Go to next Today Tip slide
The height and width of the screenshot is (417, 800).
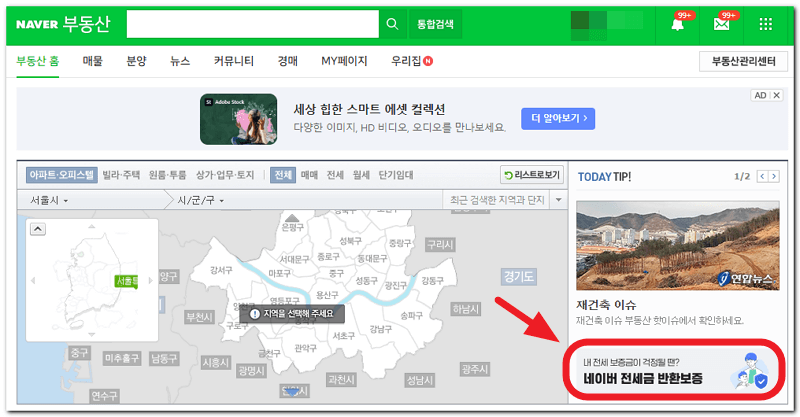click(x=774, y=176)
